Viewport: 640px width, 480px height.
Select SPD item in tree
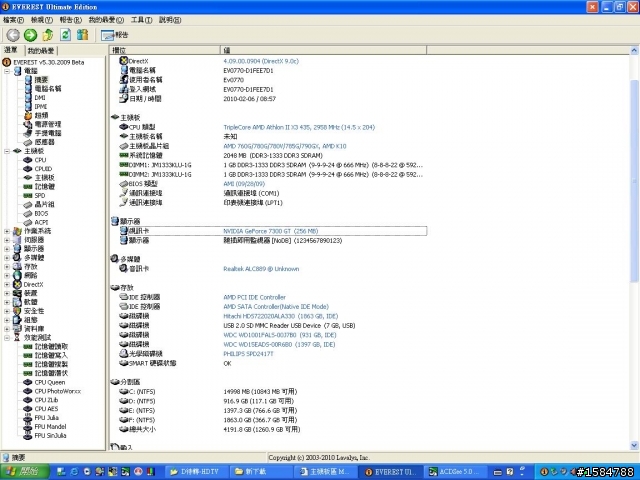point(40,196)
